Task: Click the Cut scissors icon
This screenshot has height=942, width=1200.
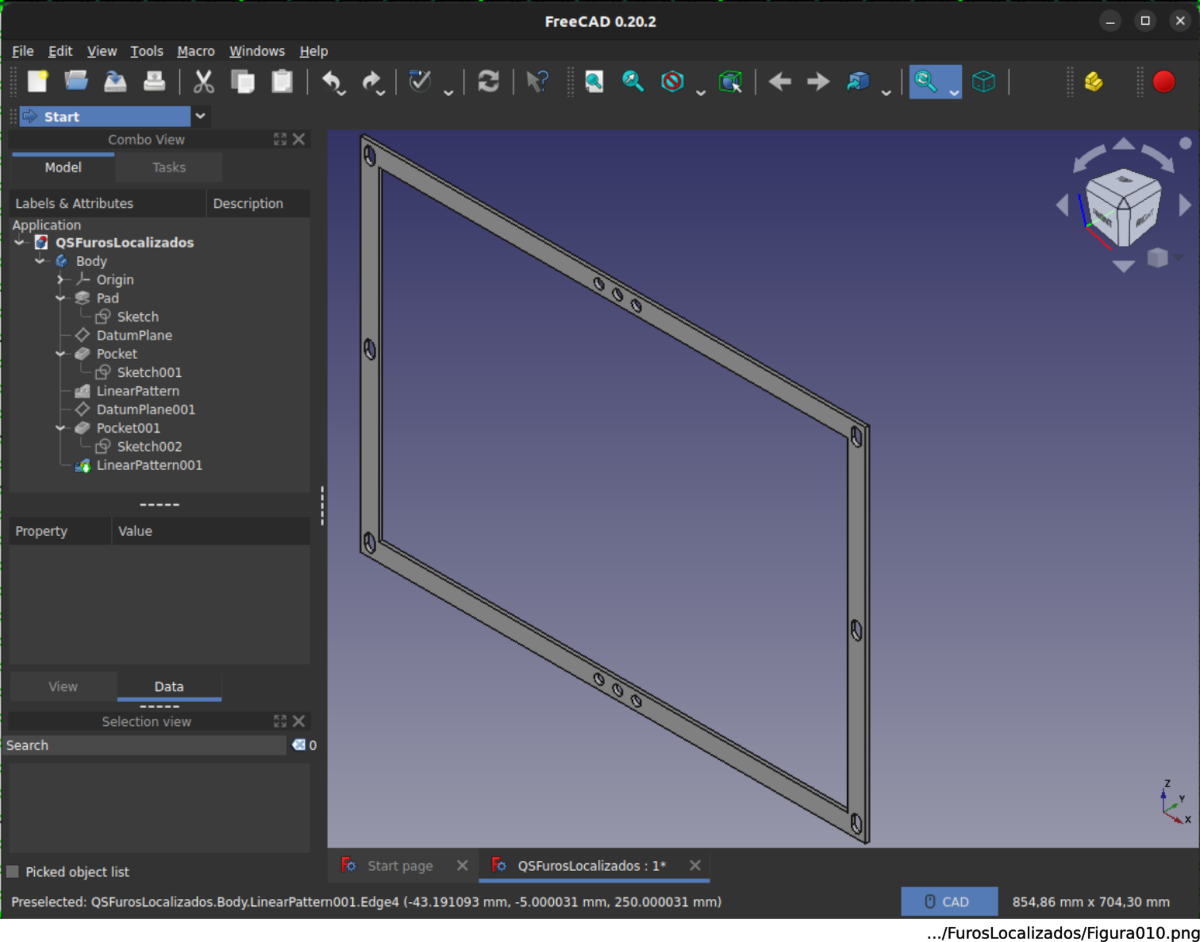Action: click(x=204, y=82)
